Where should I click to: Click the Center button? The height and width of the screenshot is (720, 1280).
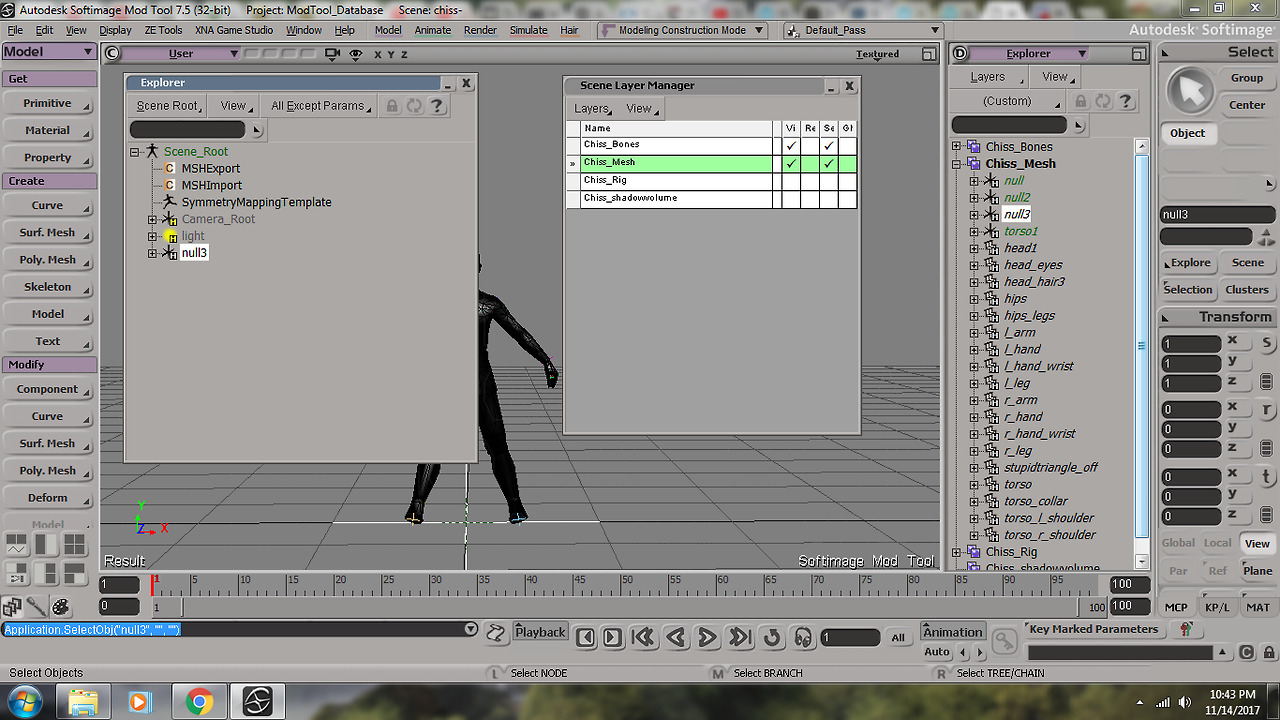[x=1247, y=105]
